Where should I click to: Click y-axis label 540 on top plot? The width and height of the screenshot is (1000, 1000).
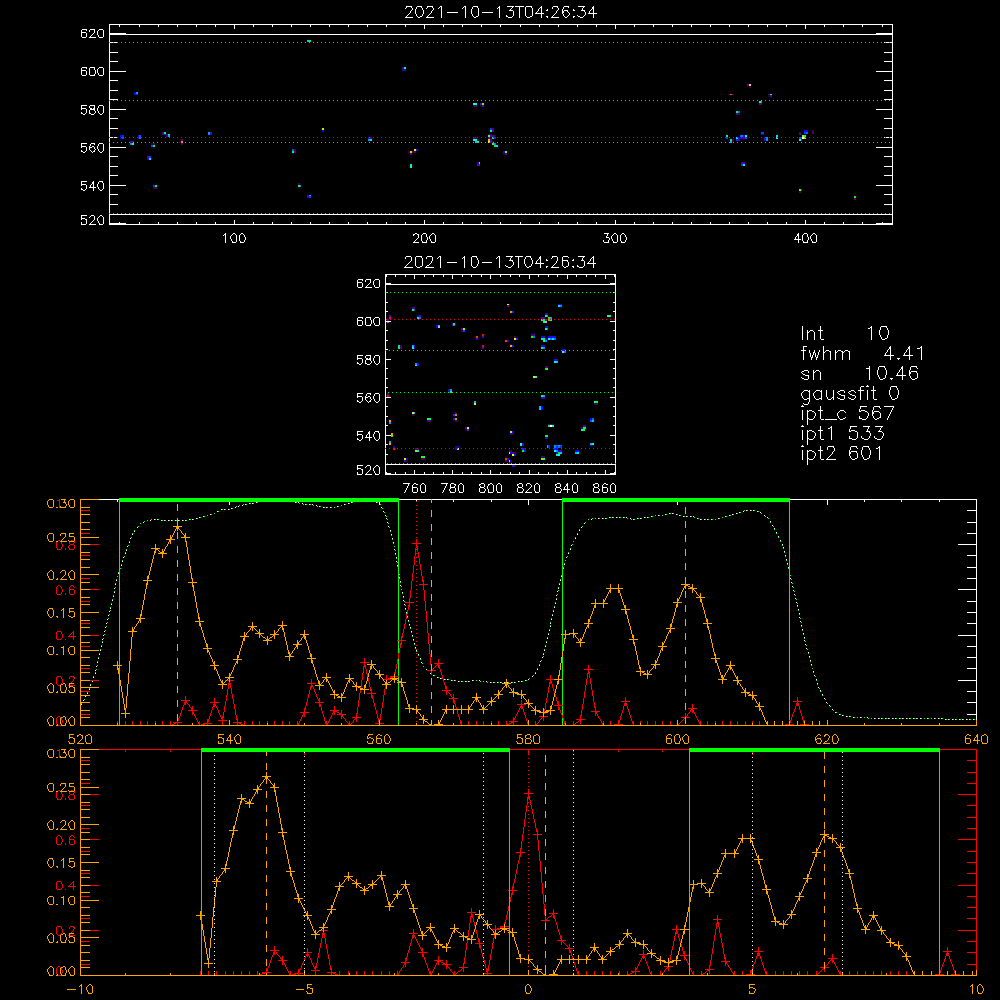tap(92, 186)
